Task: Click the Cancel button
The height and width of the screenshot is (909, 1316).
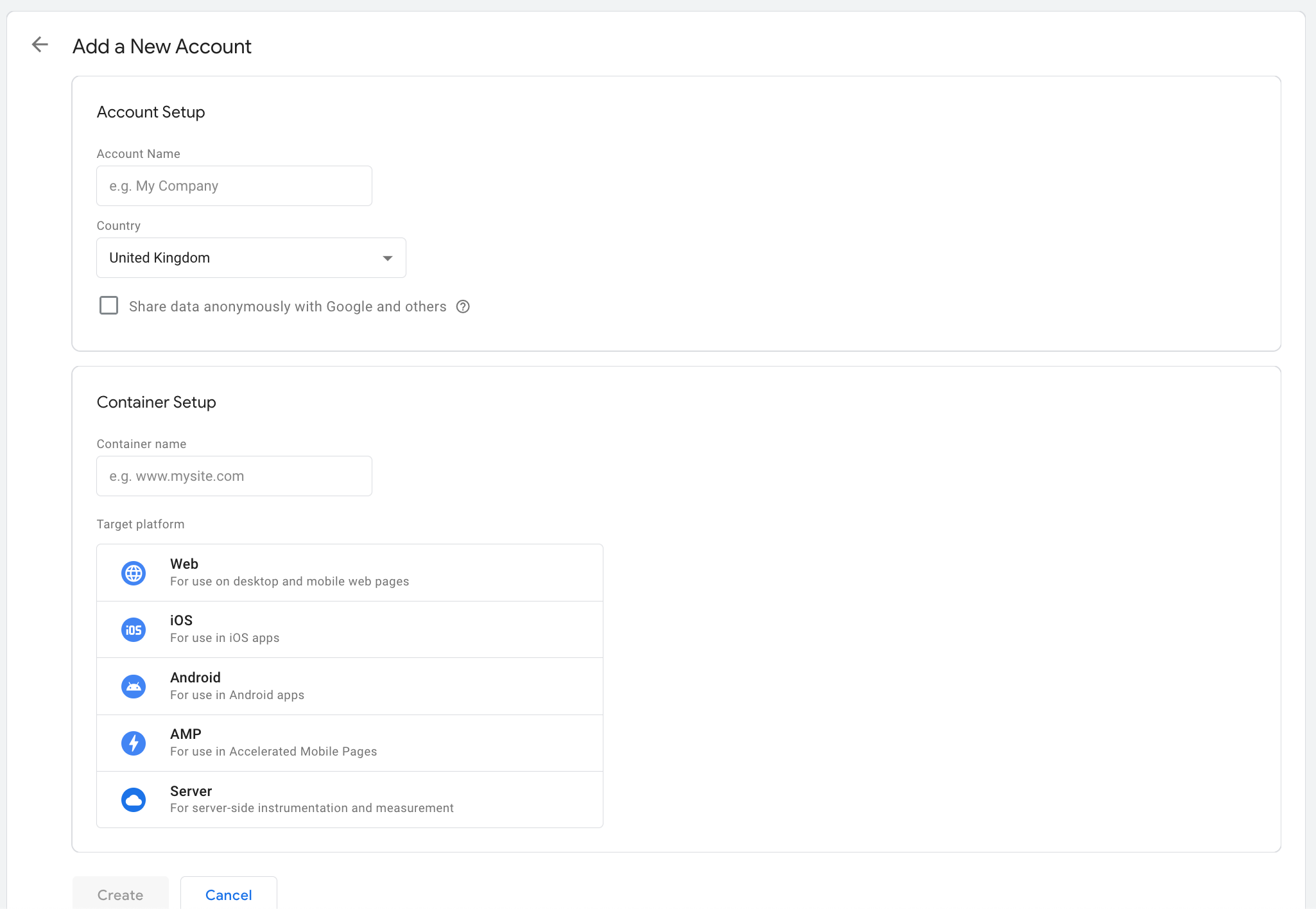Action: coord(229,894)
